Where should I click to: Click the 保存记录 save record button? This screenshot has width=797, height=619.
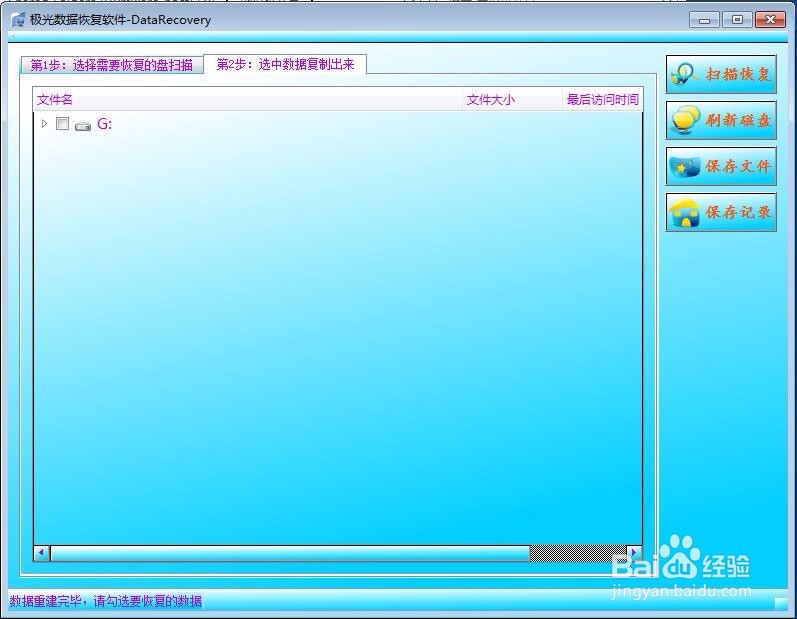[721, 212]
